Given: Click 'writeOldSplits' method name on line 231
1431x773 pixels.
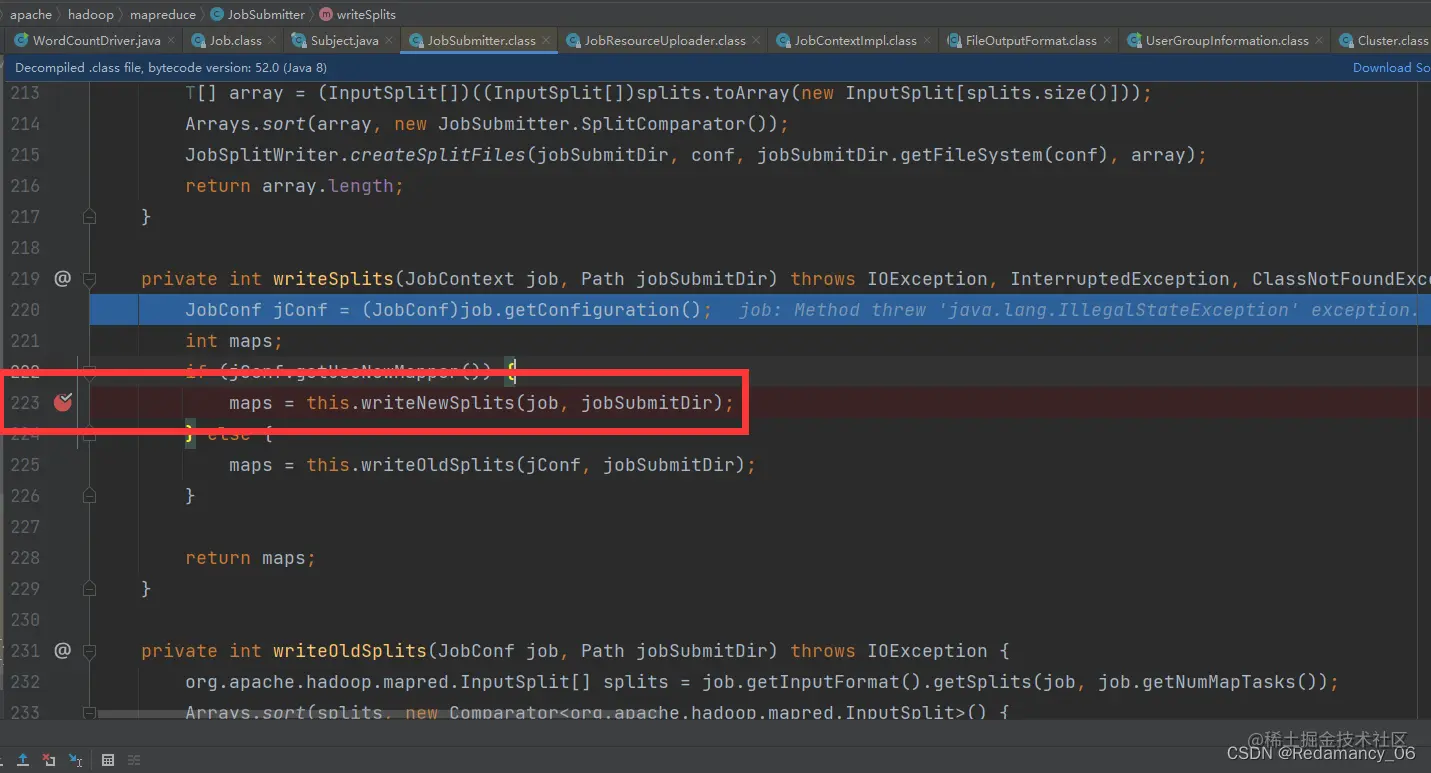Looking at the screenshot, I should [350, 651].
